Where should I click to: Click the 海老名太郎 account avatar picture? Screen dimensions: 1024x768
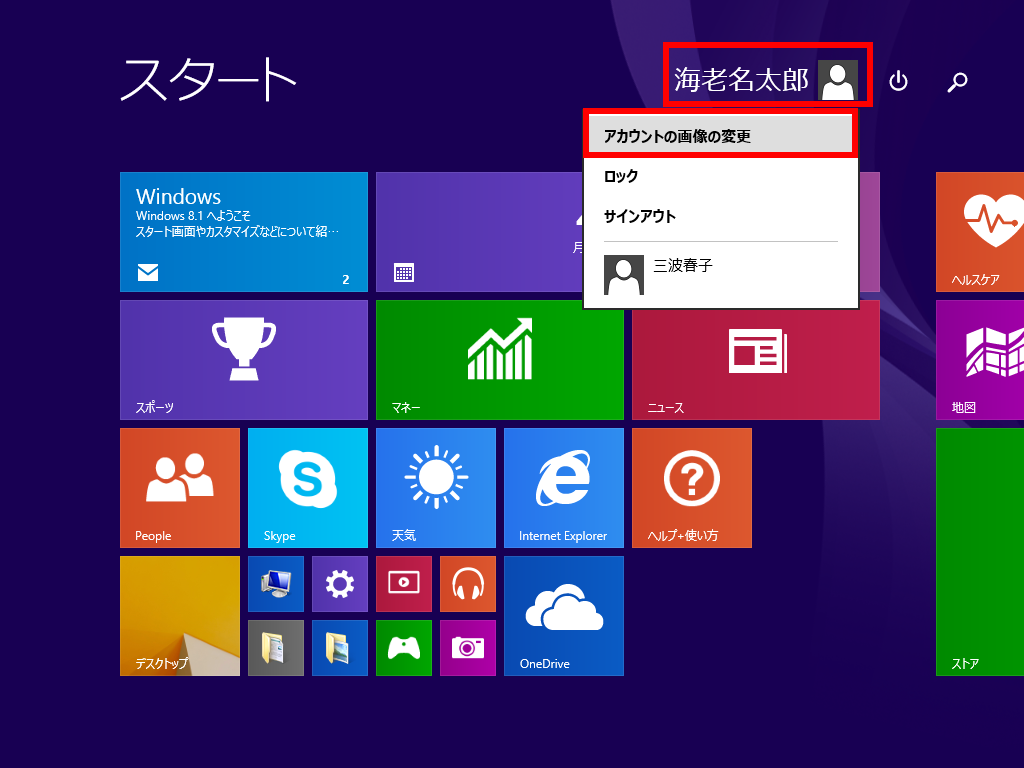coord(838,80)
